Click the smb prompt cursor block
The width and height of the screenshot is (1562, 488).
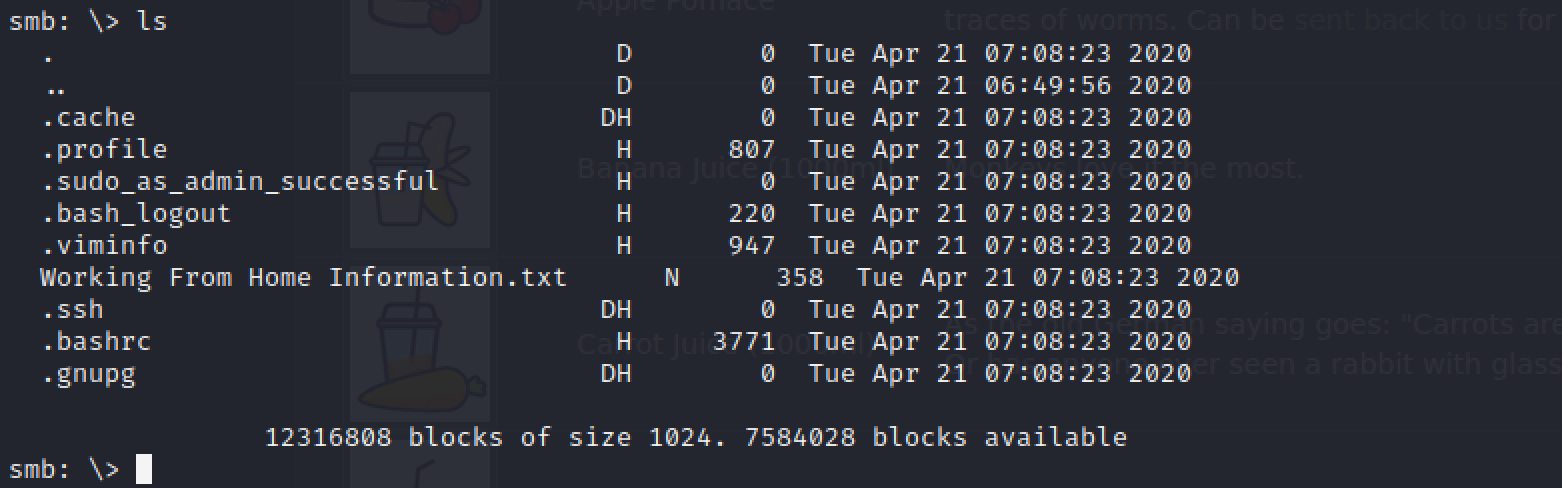(144, 469)
